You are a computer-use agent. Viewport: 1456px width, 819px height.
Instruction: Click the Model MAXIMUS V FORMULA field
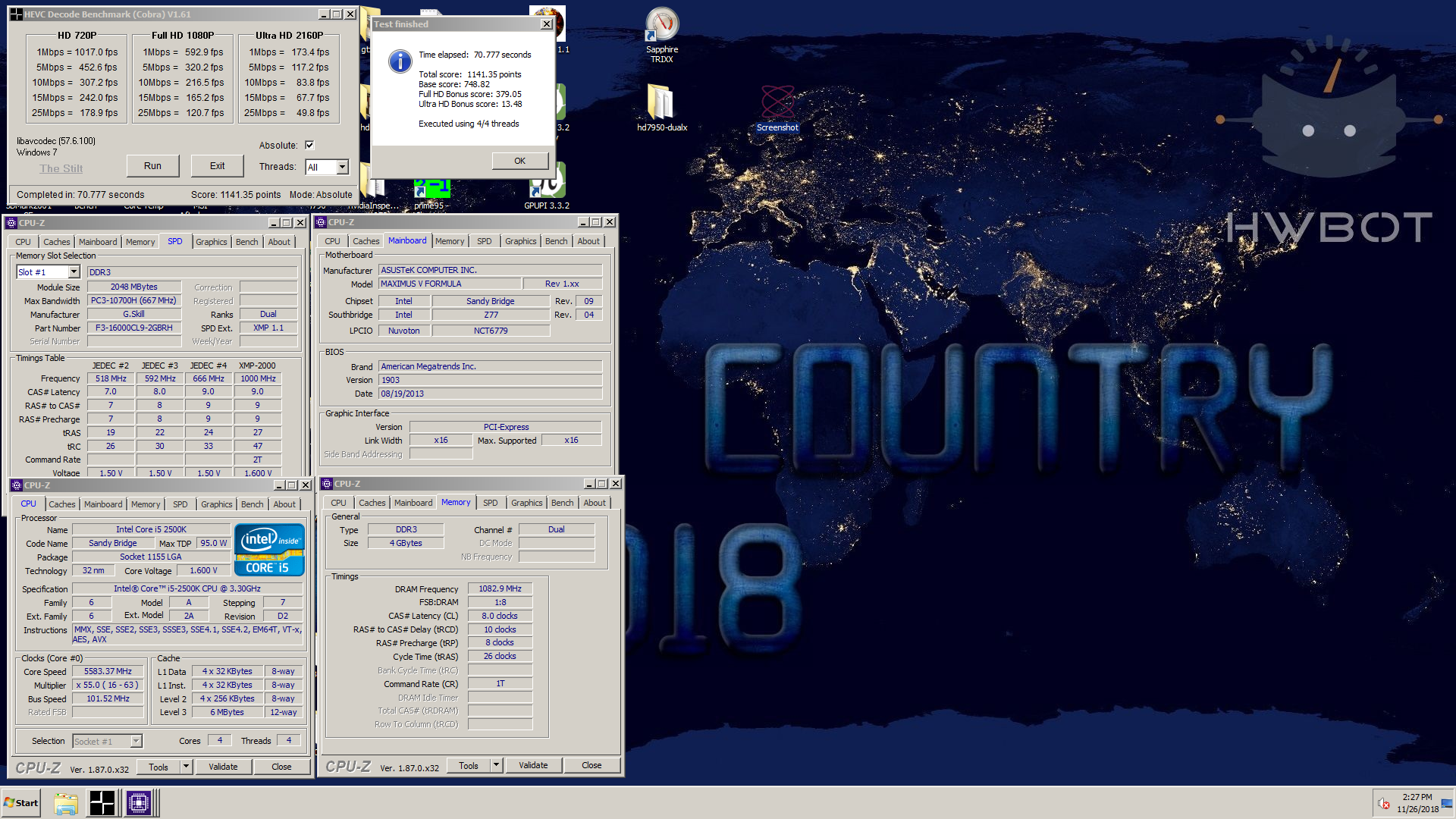point(450,284)
